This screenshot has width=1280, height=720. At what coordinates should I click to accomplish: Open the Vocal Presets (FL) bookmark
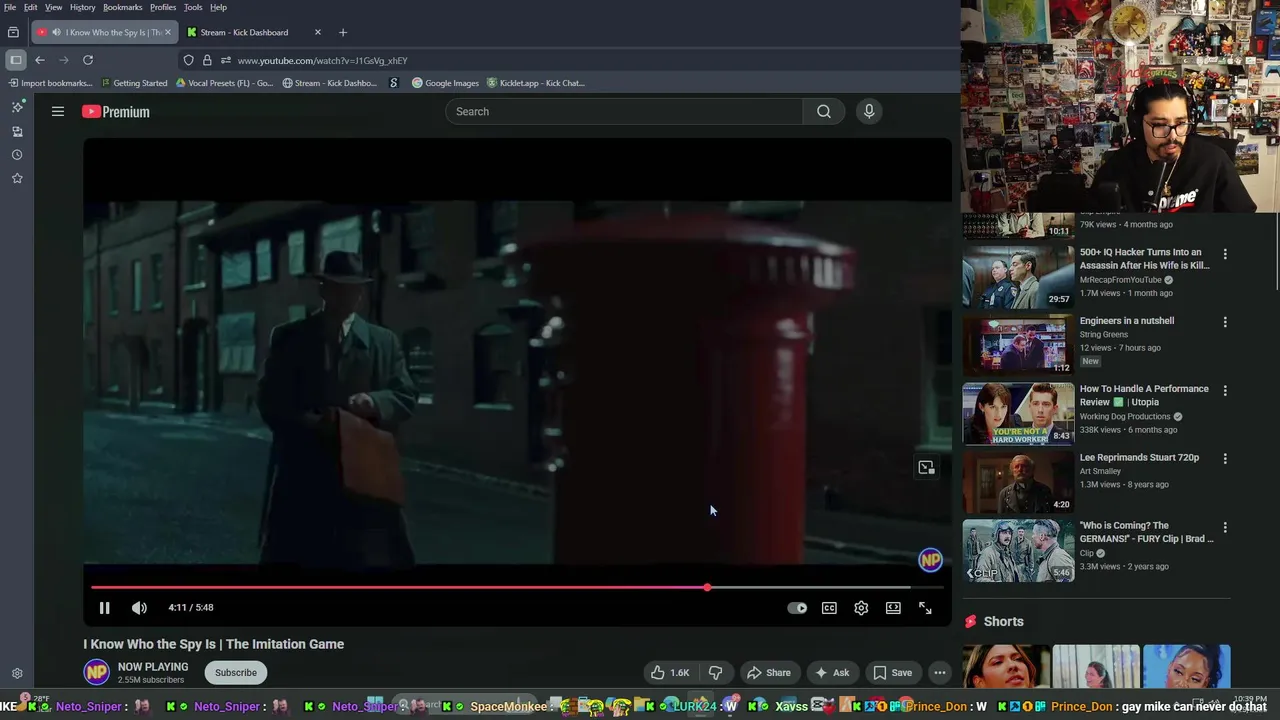(x=224, y=83)
